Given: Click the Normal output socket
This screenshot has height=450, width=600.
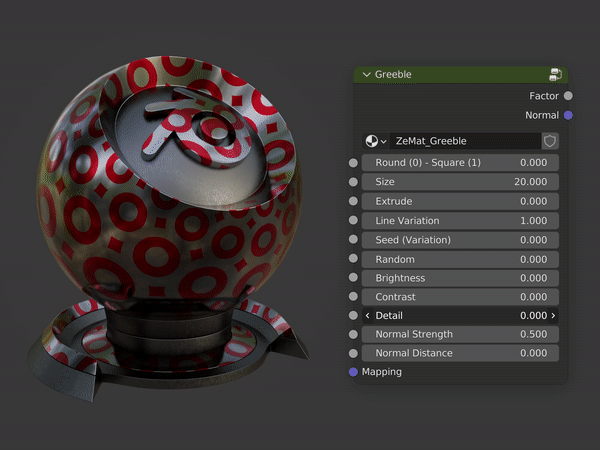Looking at the screenshot, I should (568, 115).
